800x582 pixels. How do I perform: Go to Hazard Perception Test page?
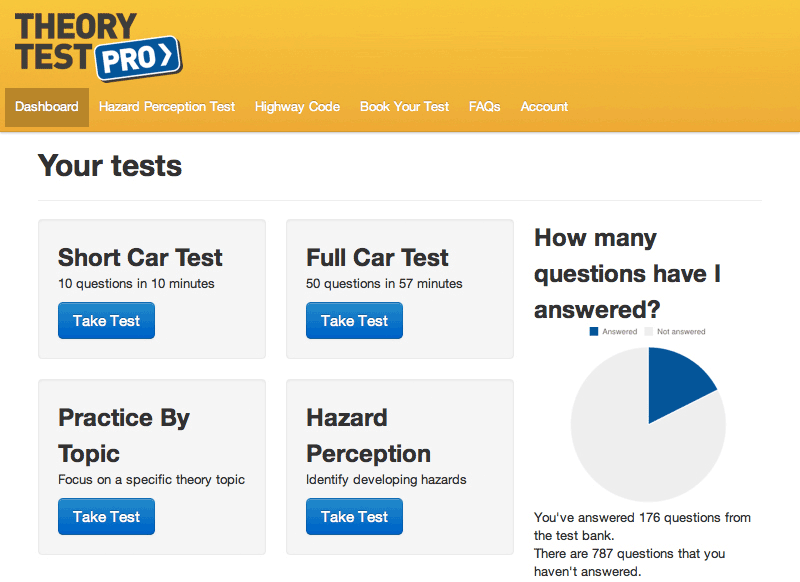[x=167, y=107]
